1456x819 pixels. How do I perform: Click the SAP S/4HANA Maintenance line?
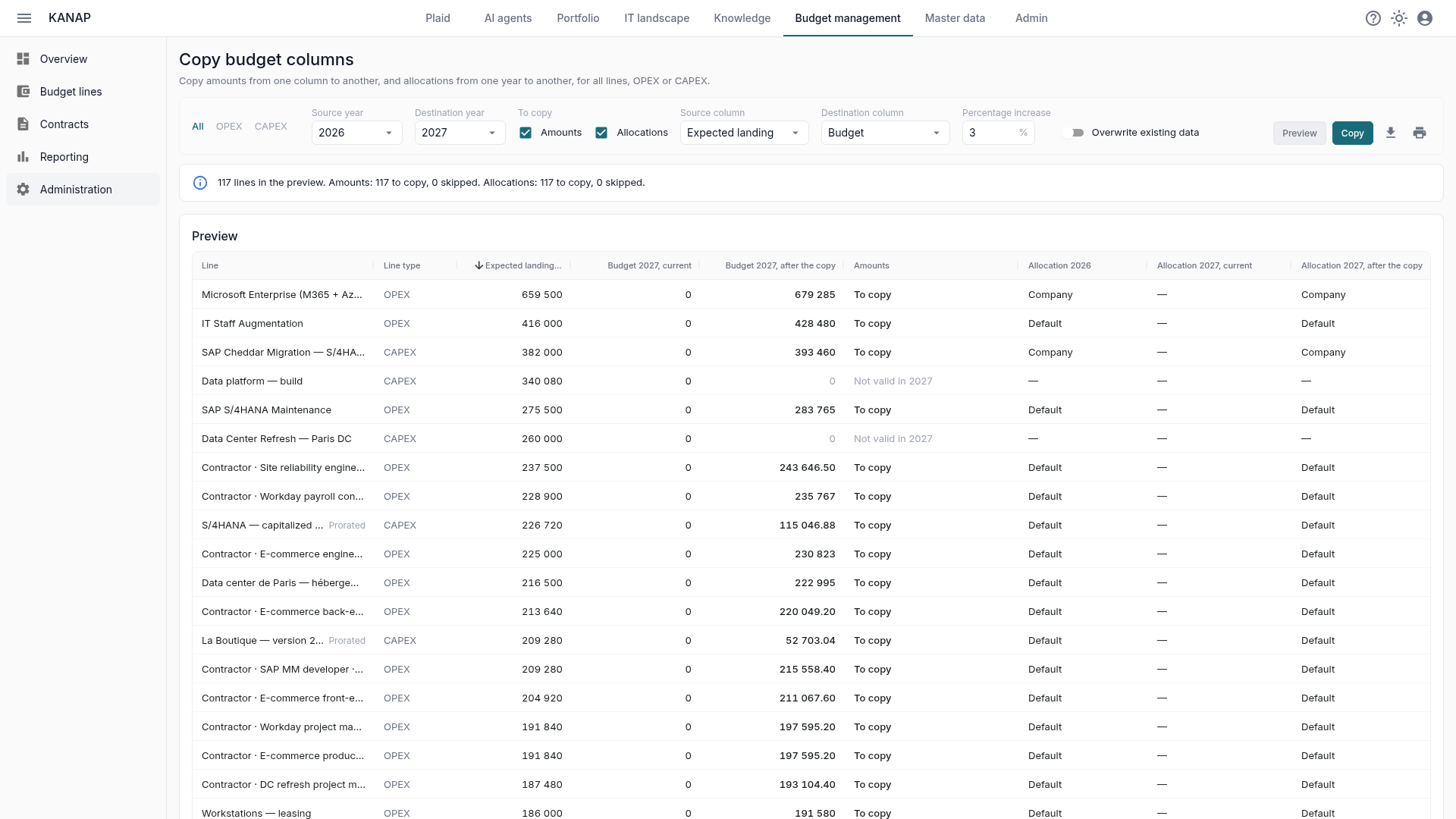pyautogui.click(x=266, y=410)
